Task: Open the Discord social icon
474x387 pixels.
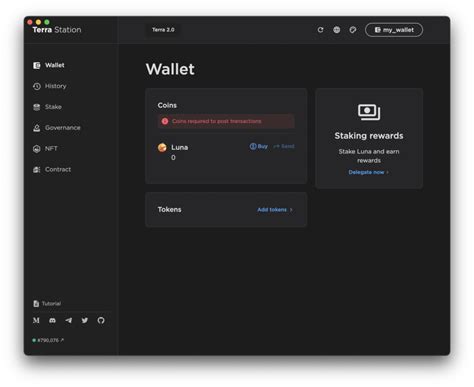Action: click(52, 320)
